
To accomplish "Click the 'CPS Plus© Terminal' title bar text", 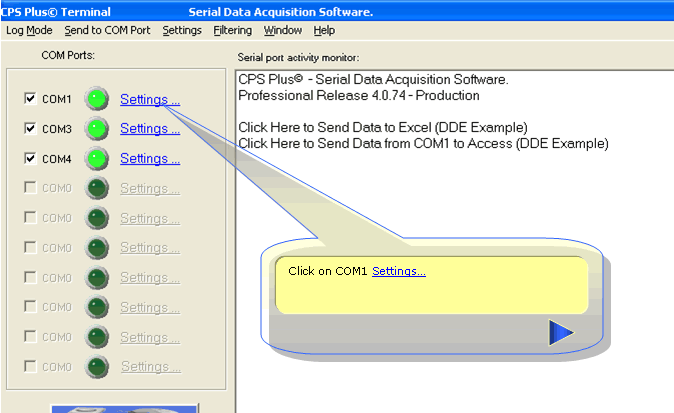I will [x=56, y=12].
